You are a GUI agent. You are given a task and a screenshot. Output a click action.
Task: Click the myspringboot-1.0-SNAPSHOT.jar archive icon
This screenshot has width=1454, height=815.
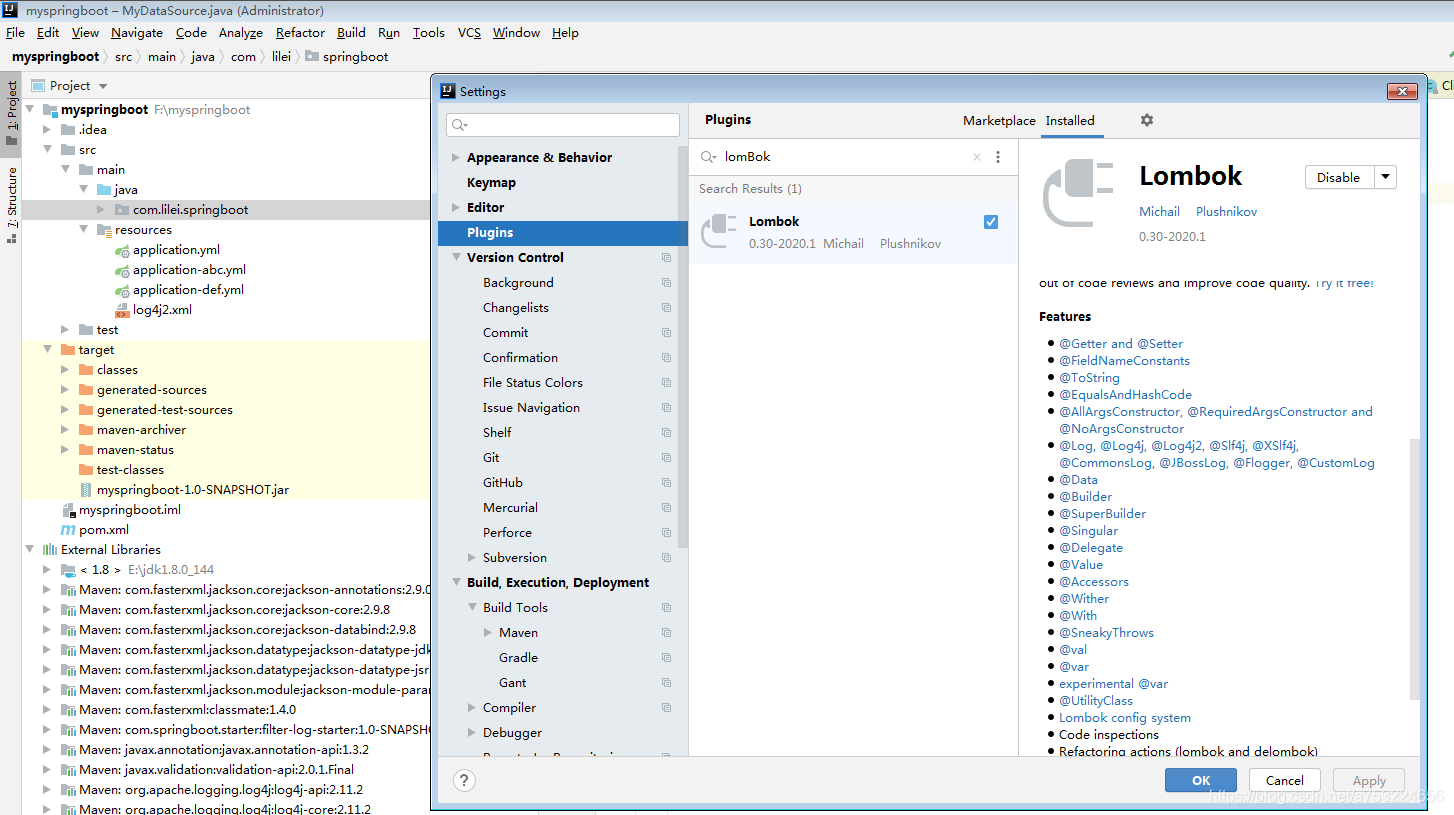pyautogui.click(x=86, y=490)
